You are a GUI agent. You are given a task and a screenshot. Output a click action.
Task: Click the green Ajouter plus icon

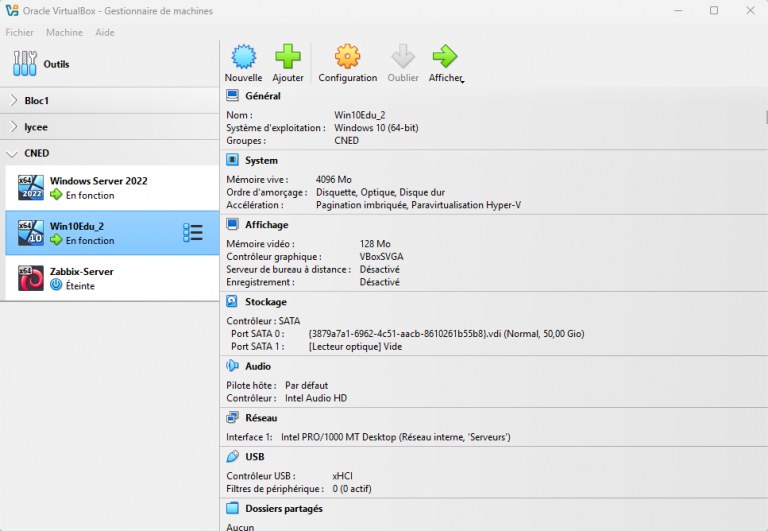[x=288, y=57]
